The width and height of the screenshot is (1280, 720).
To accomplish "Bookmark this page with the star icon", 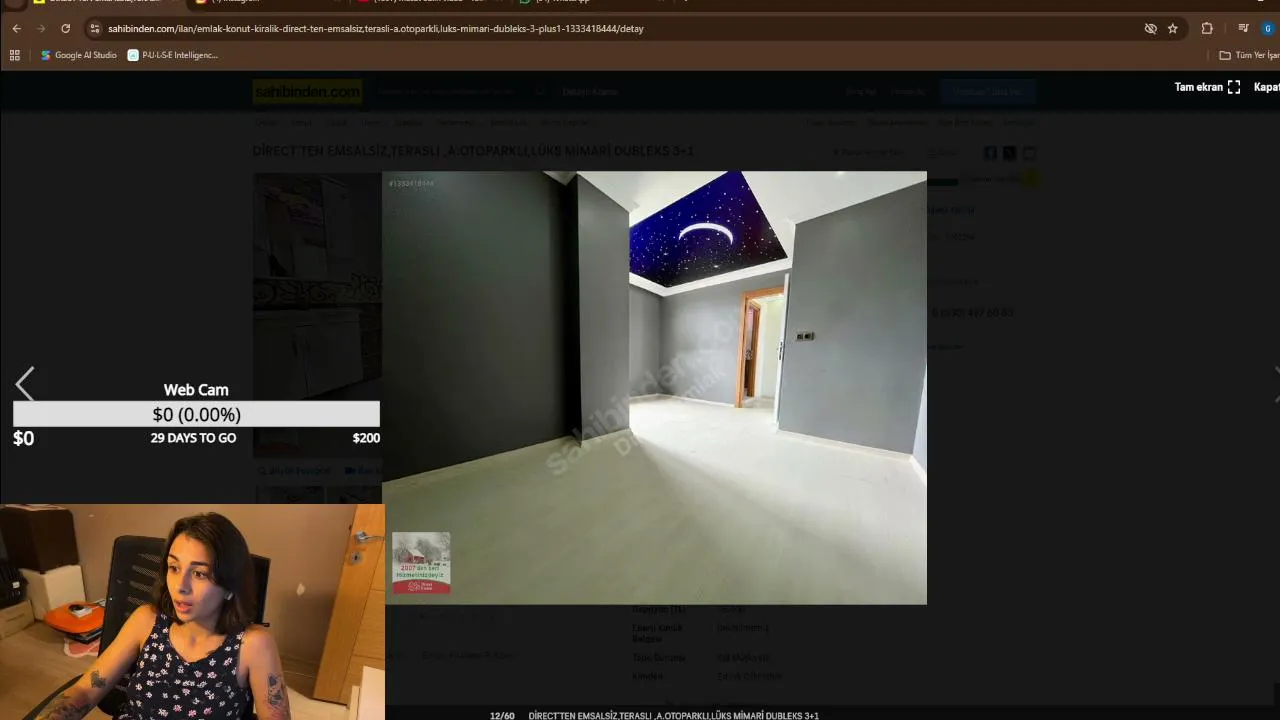I will pos(1173,29).
